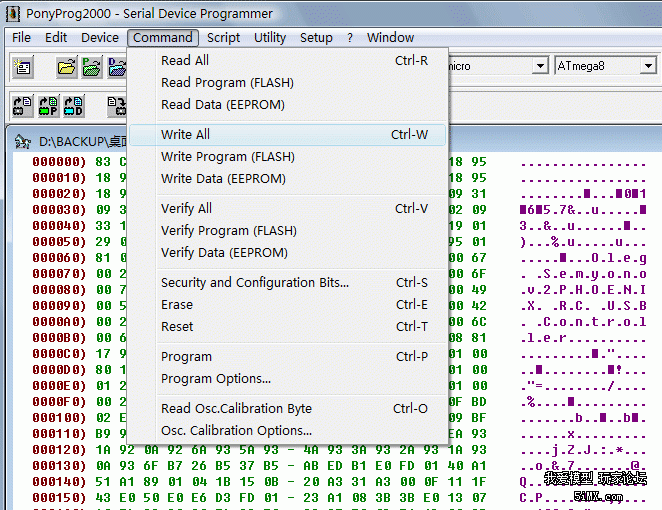Open the Utility menu
This screenshot has height=510, width=662.
coord(270,38)
